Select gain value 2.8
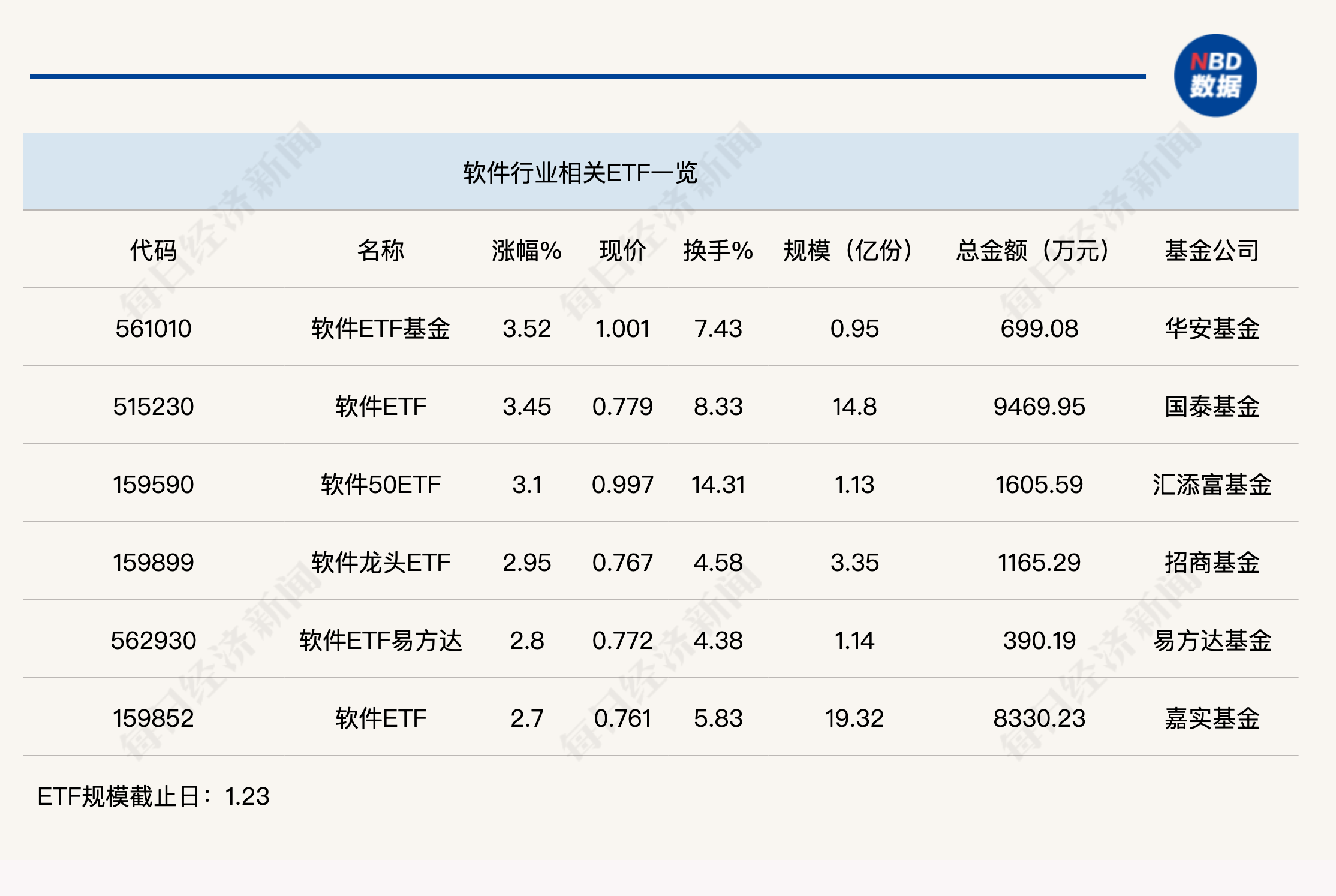This screenshot has height=896, width=1336. 526,641
